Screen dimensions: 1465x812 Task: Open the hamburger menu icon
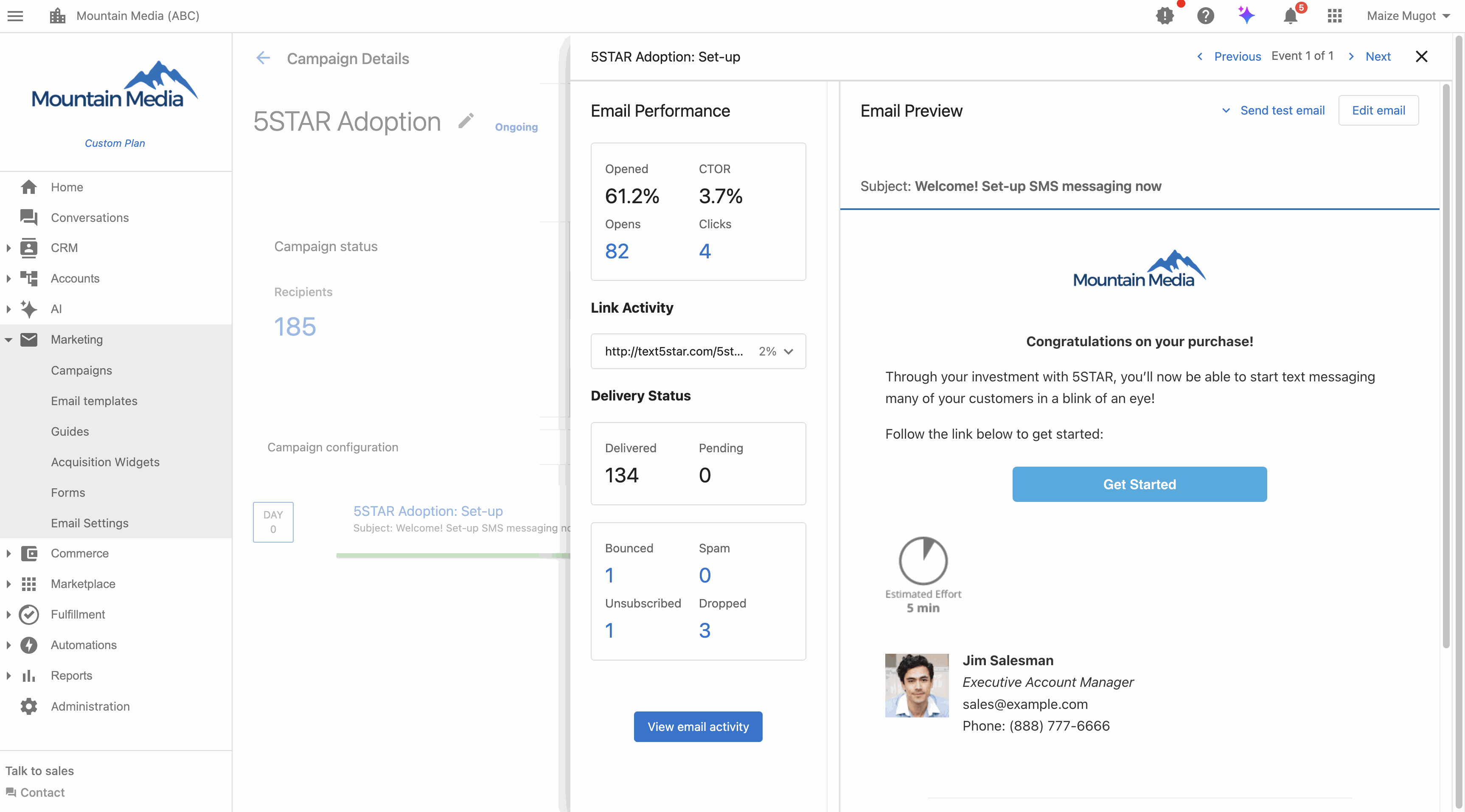15,16
